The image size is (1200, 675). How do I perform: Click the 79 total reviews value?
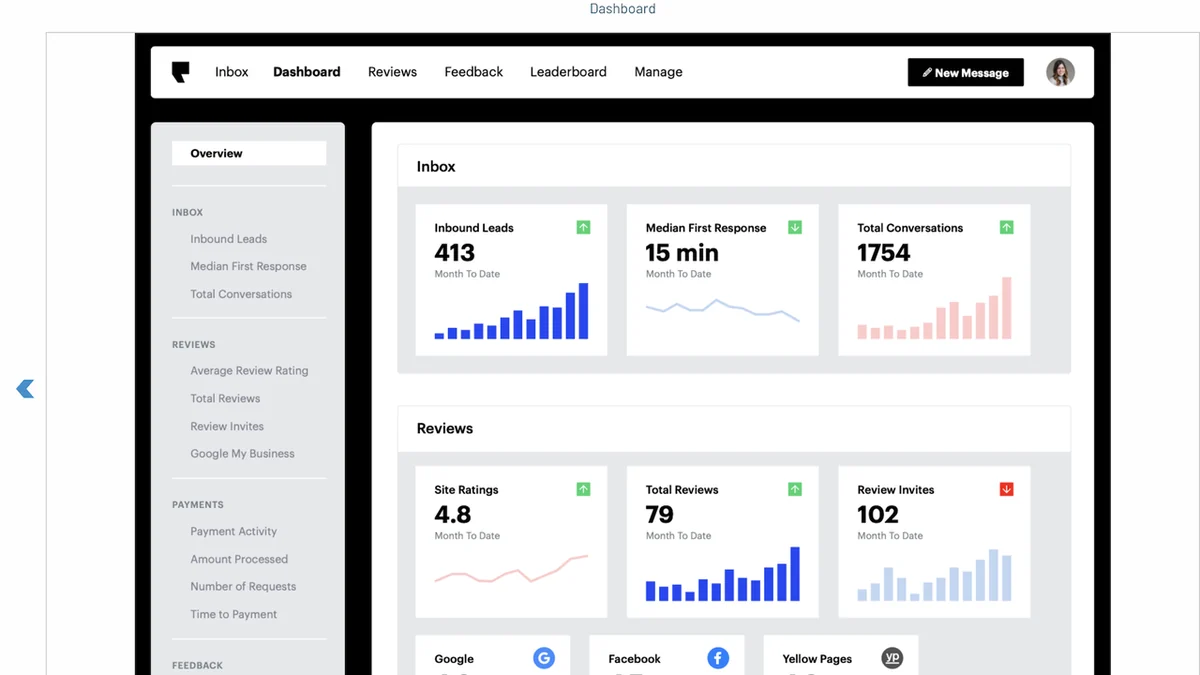pos(660,514)
